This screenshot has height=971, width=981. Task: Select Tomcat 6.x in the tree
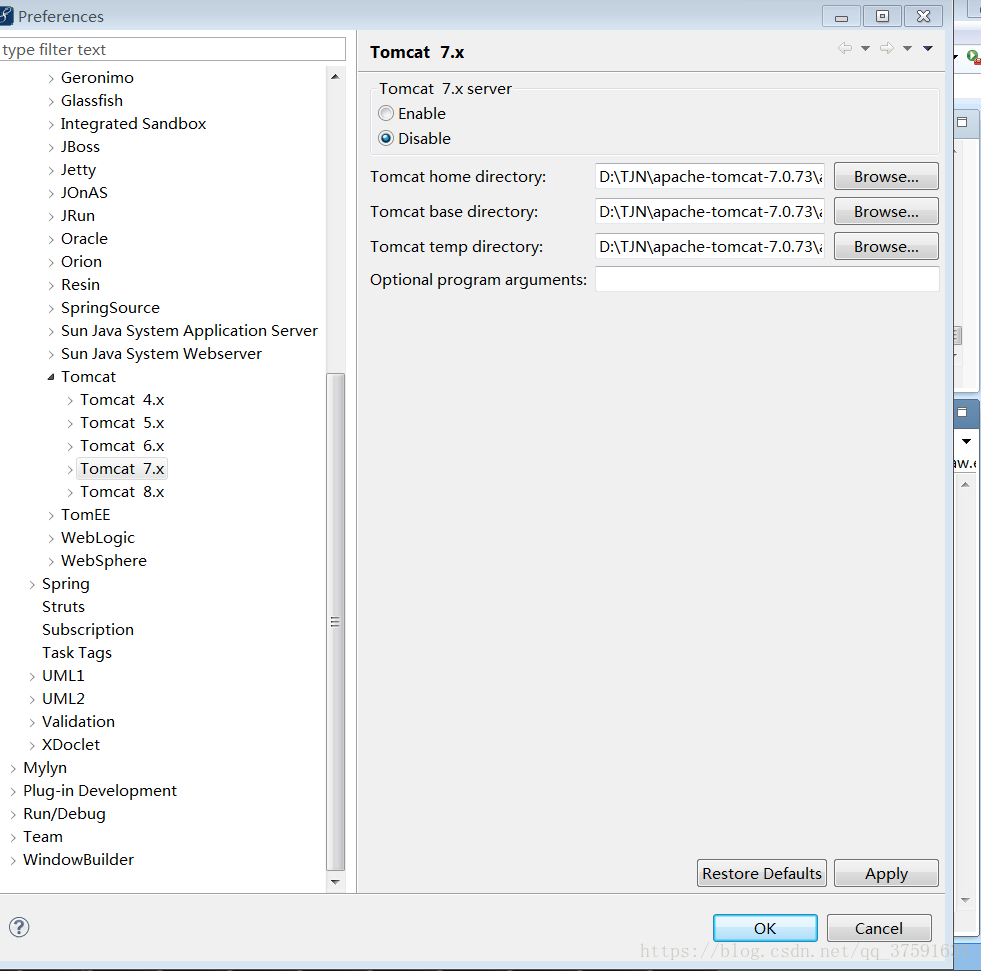tap(122, 445)
